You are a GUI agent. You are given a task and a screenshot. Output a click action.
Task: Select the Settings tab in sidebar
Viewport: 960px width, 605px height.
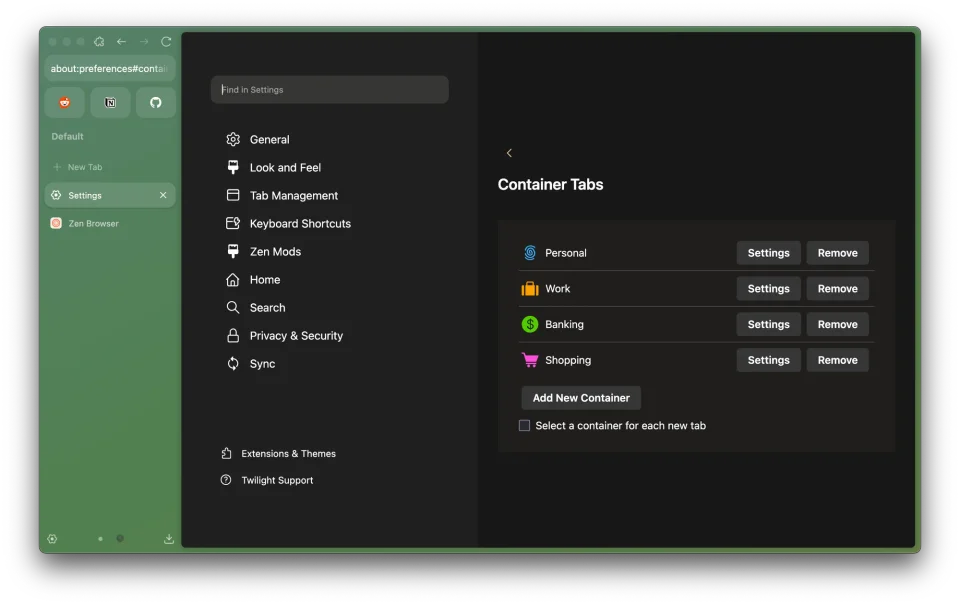pyautogui.click(x=110, y=195)
